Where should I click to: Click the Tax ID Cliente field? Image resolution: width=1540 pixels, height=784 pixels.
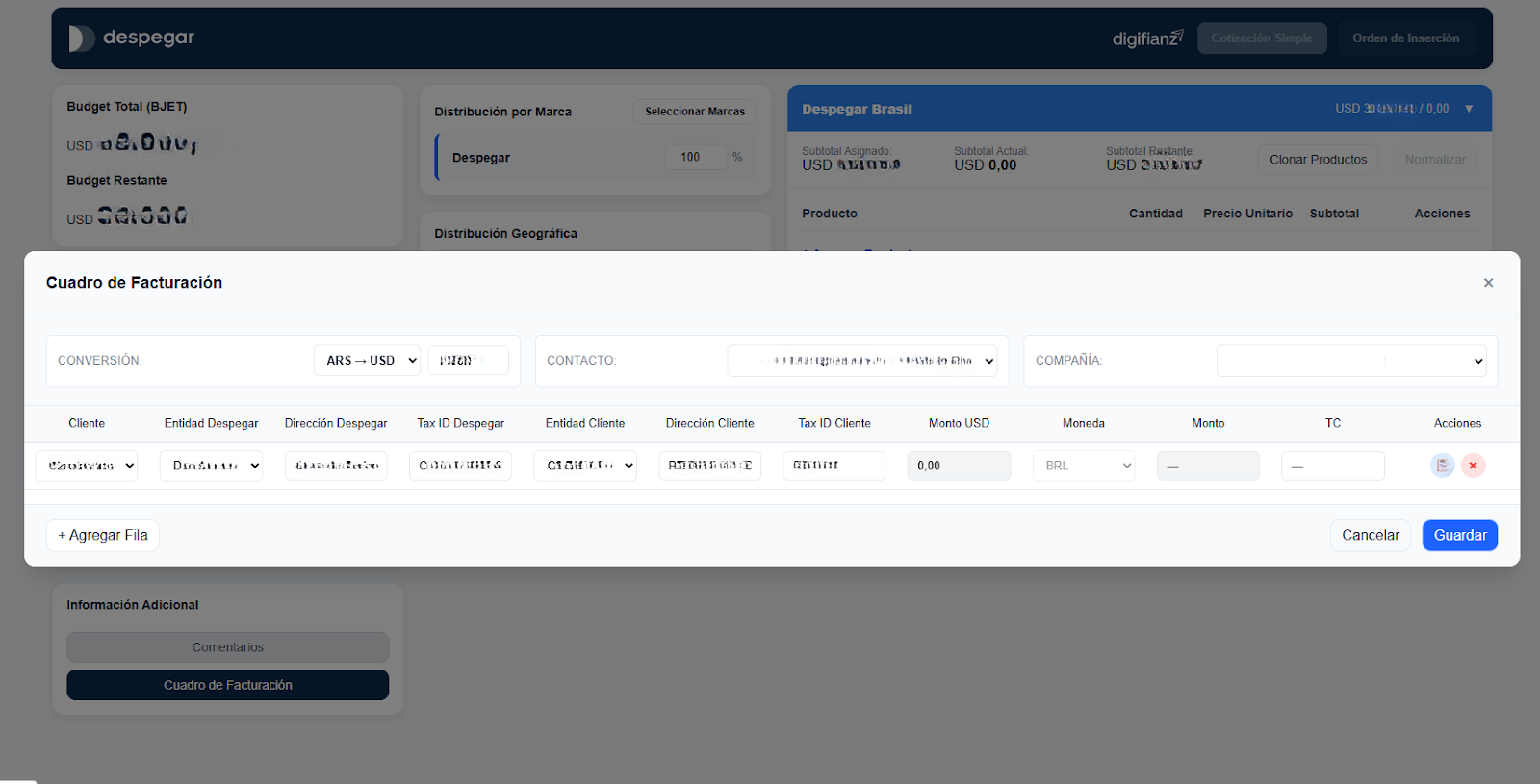pos(834,466)
